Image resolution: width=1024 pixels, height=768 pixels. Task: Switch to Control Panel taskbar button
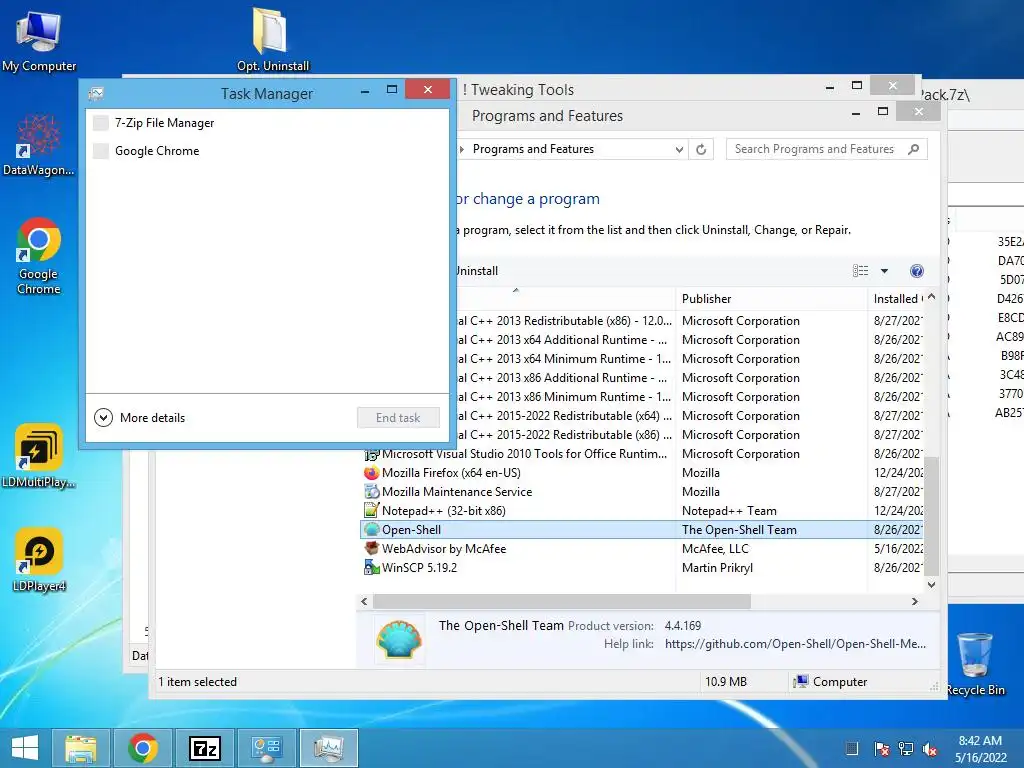266,748
